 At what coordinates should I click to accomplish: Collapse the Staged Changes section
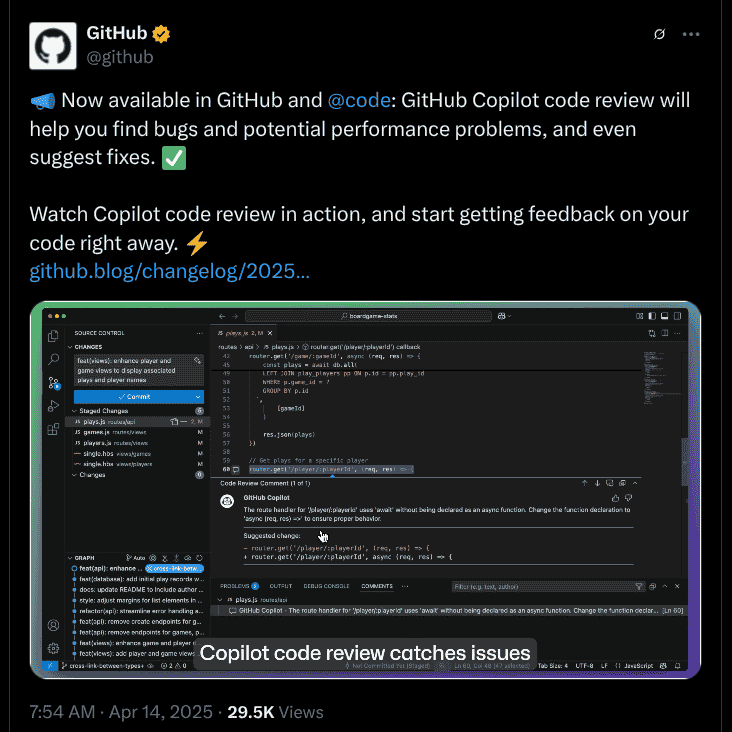(x=74, y=411)
